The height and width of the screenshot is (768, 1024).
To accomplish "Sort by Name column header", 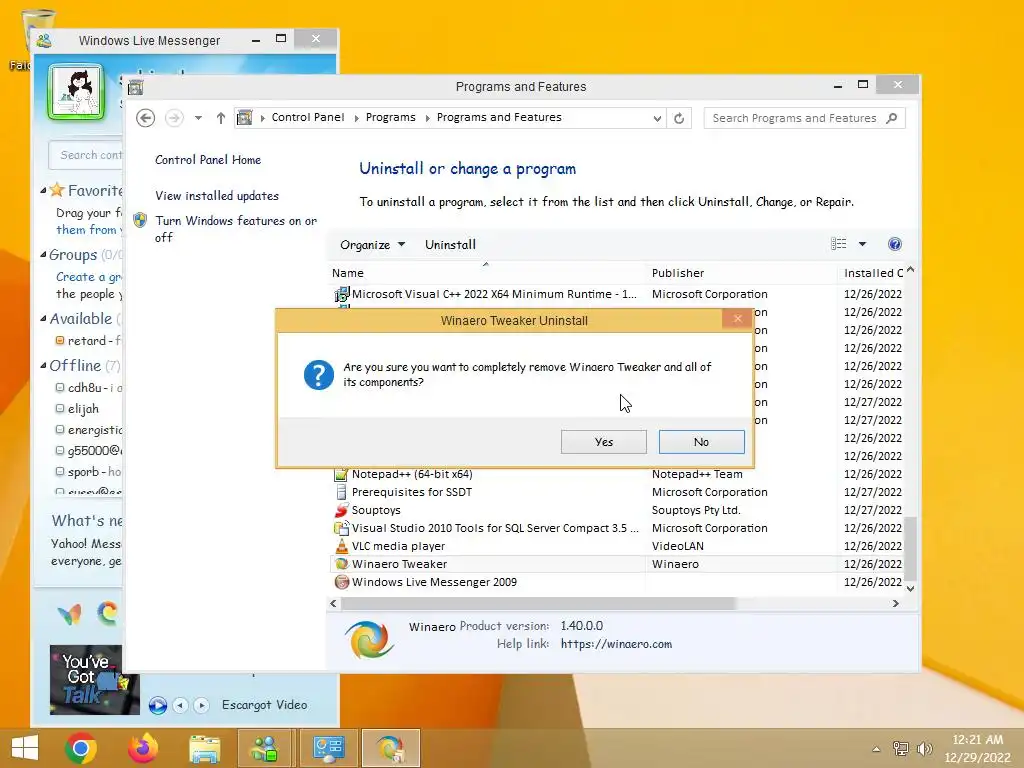I will click(485, 273).
